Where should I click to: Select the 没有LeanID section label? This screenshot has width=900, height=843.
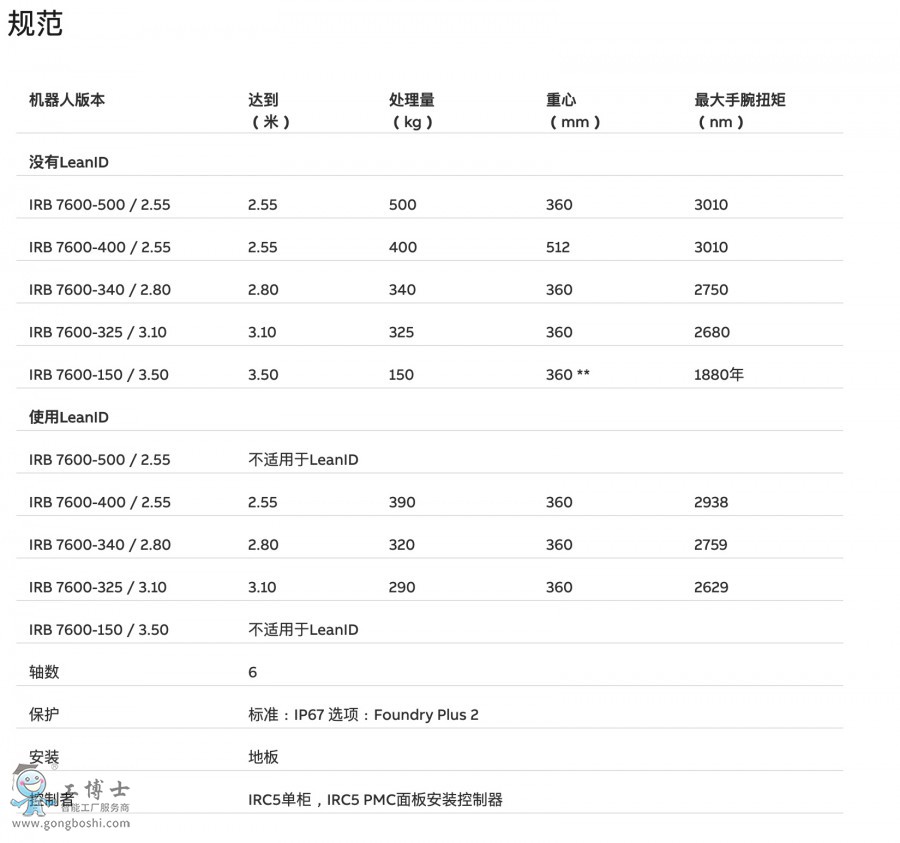point(62,160)
